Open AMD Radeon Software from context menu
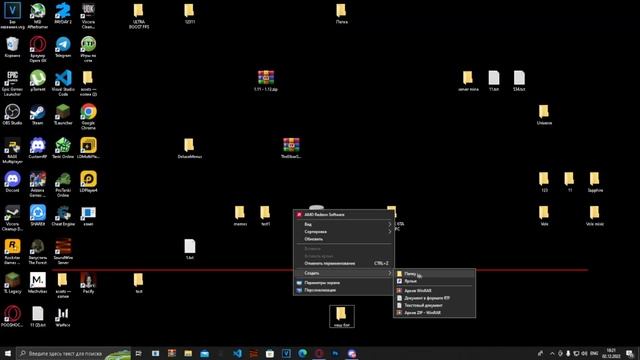 coord(343,215)
